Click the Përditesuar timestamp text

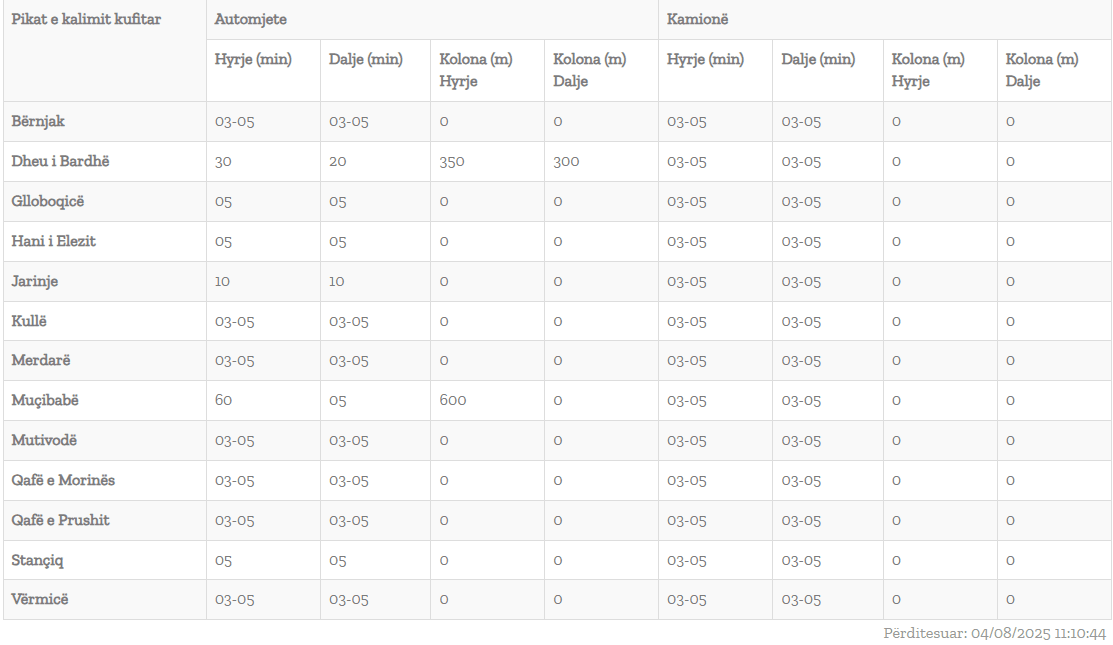[994, 633]
